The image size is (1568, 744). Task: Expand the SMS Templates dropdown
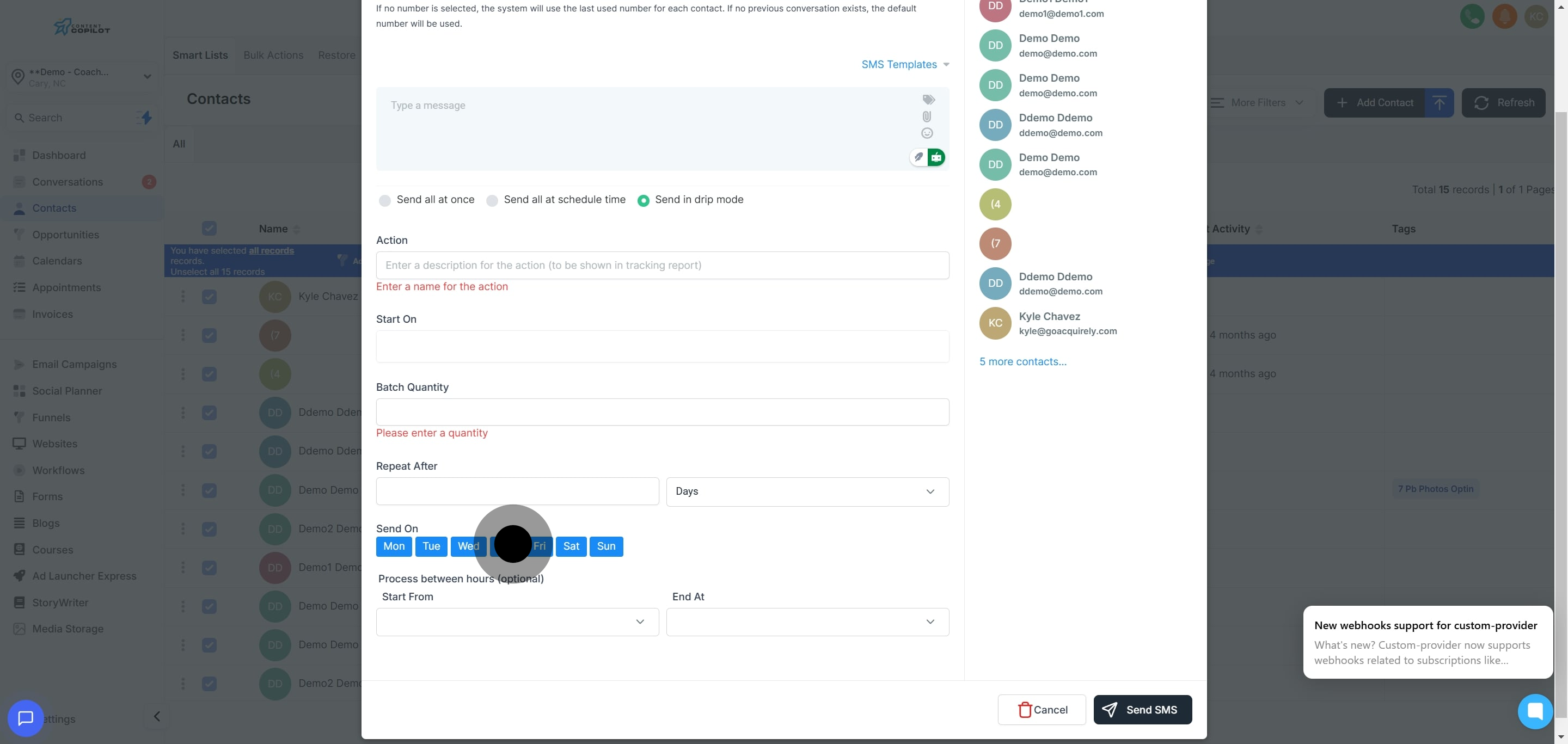coord(904,64)
